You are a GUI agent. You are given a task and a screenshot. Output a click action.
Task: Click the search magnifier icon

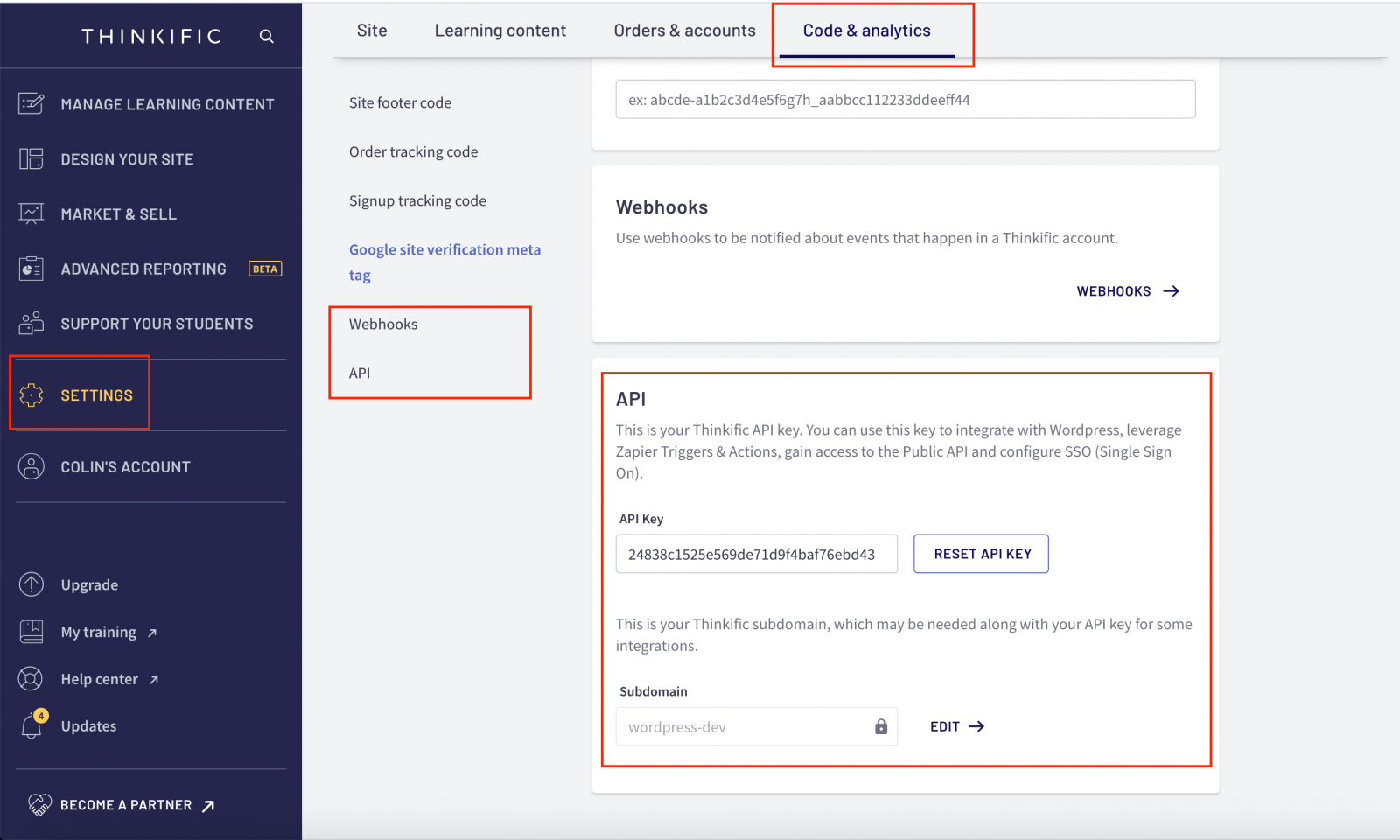point(267,36)
